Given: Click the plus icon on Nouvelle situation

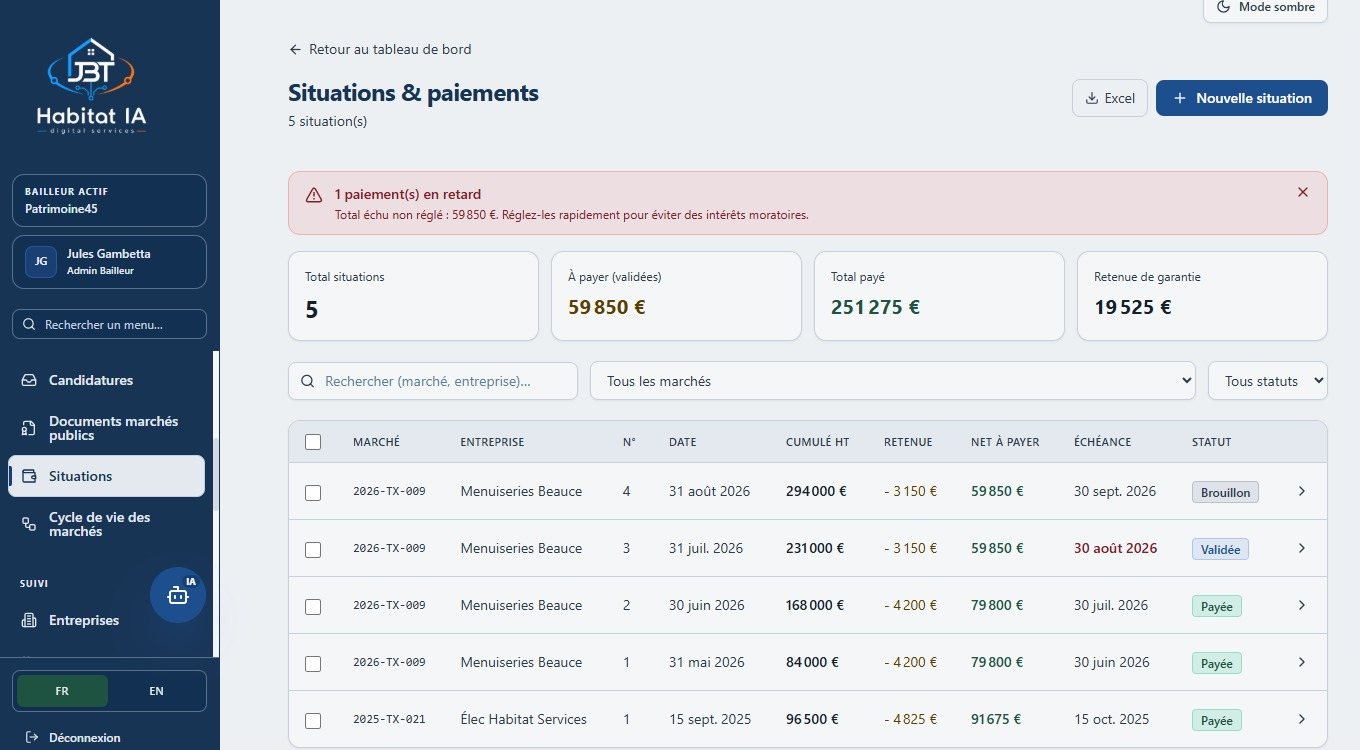Looking at the screenshot, I should 1180,98.
